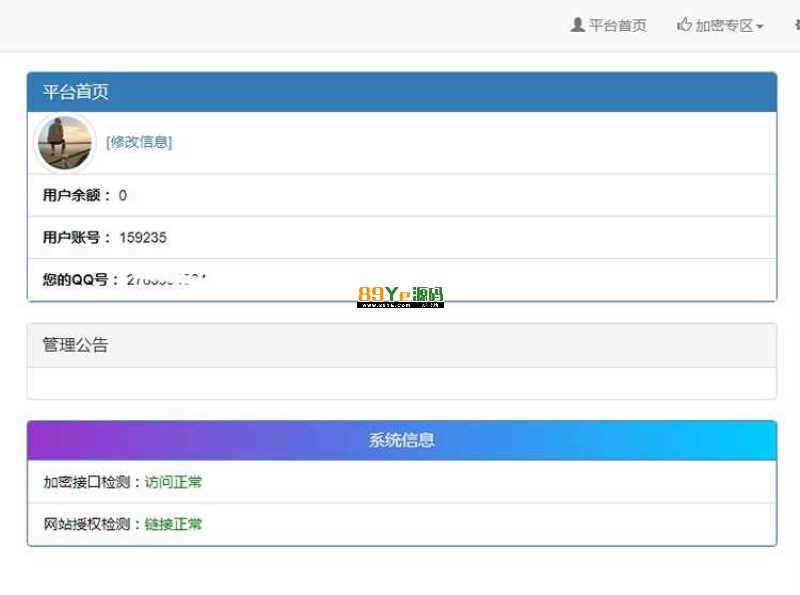Select the 用户余额 balance value 0
This screenshot has width=800, height=595.
123,196
